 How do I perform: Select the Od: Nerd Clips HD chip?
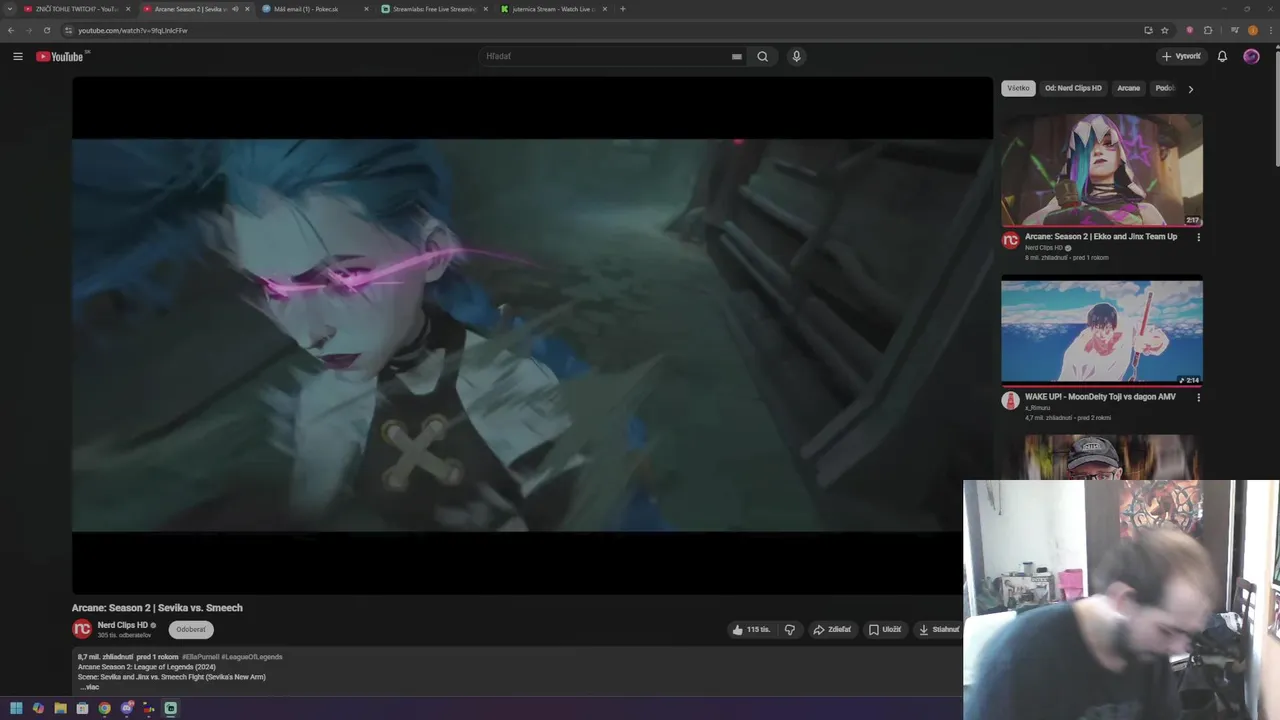pos(1073,88)
